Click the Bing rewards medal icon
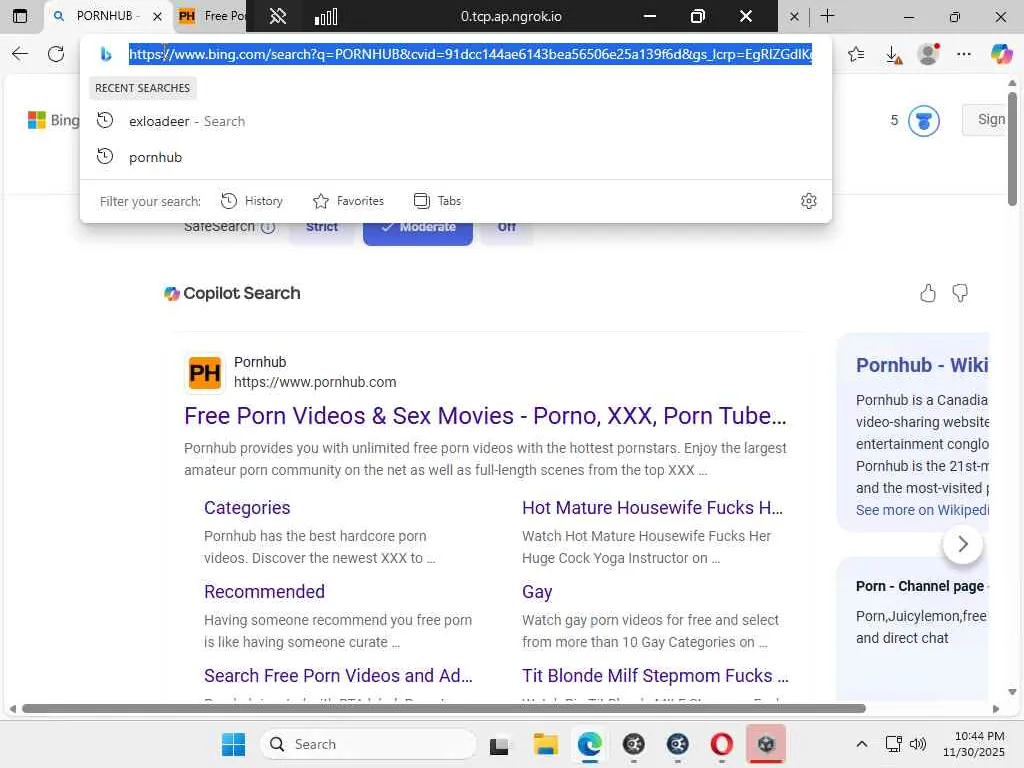Screen dimensions: 1024x768 click(923, 121)
